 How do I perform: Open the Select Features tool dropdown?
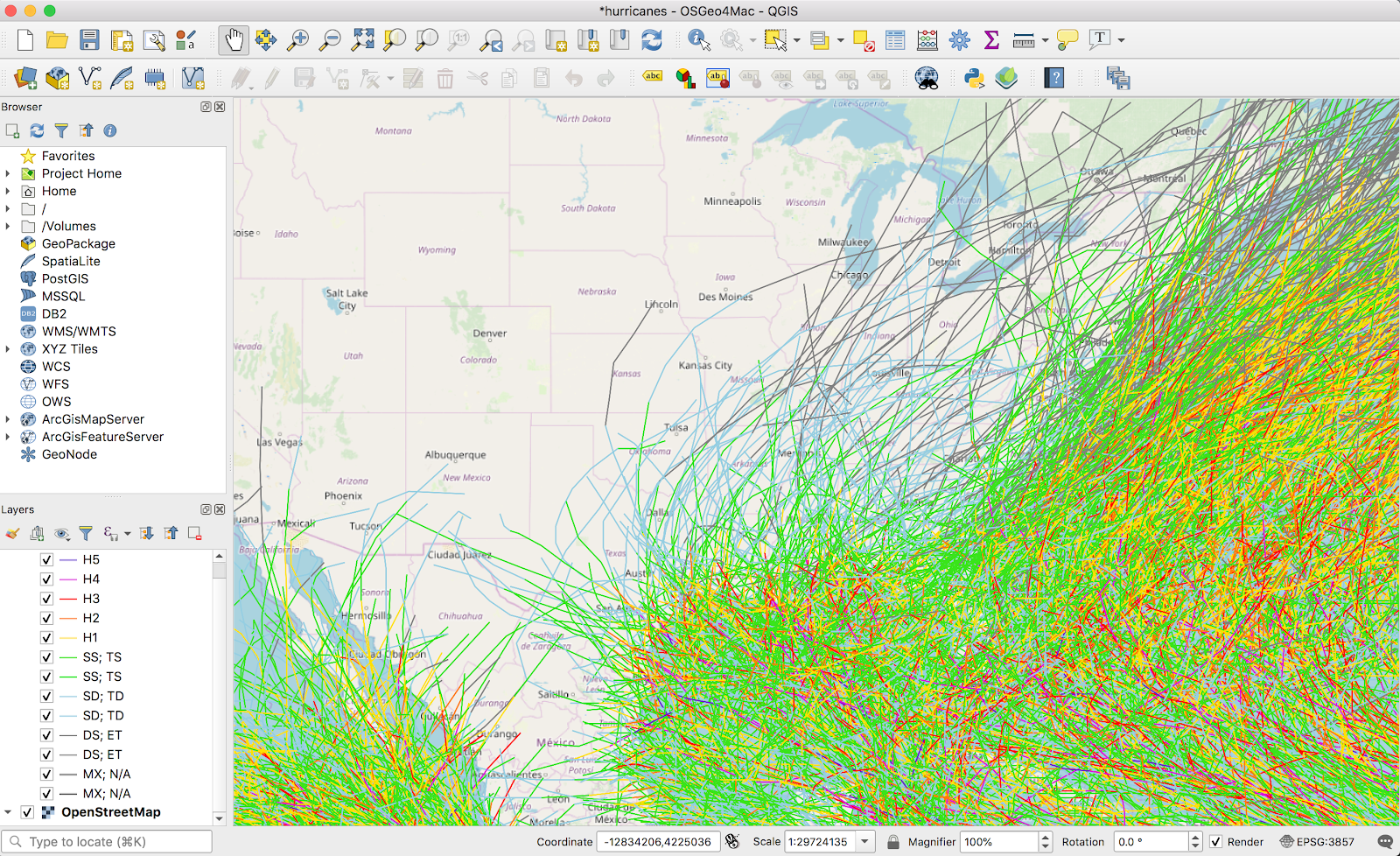click(x=796, y=40)
